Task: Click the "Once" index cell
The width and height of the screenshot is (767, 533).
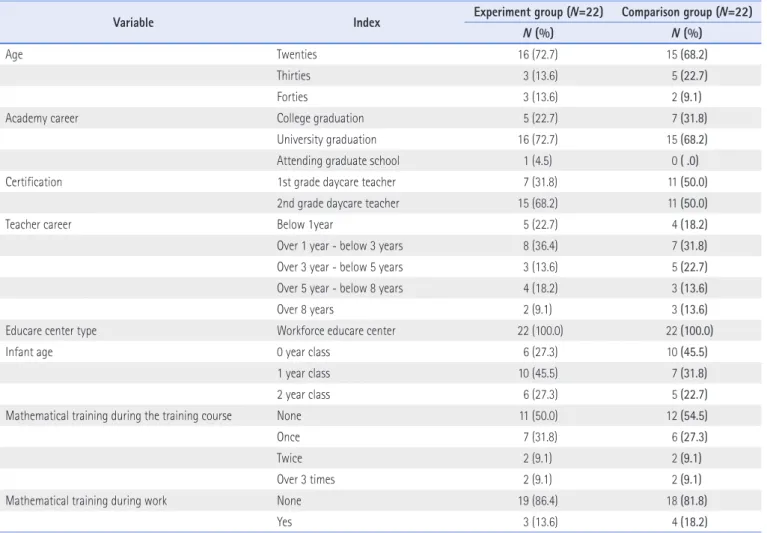Action: point(288,437)
